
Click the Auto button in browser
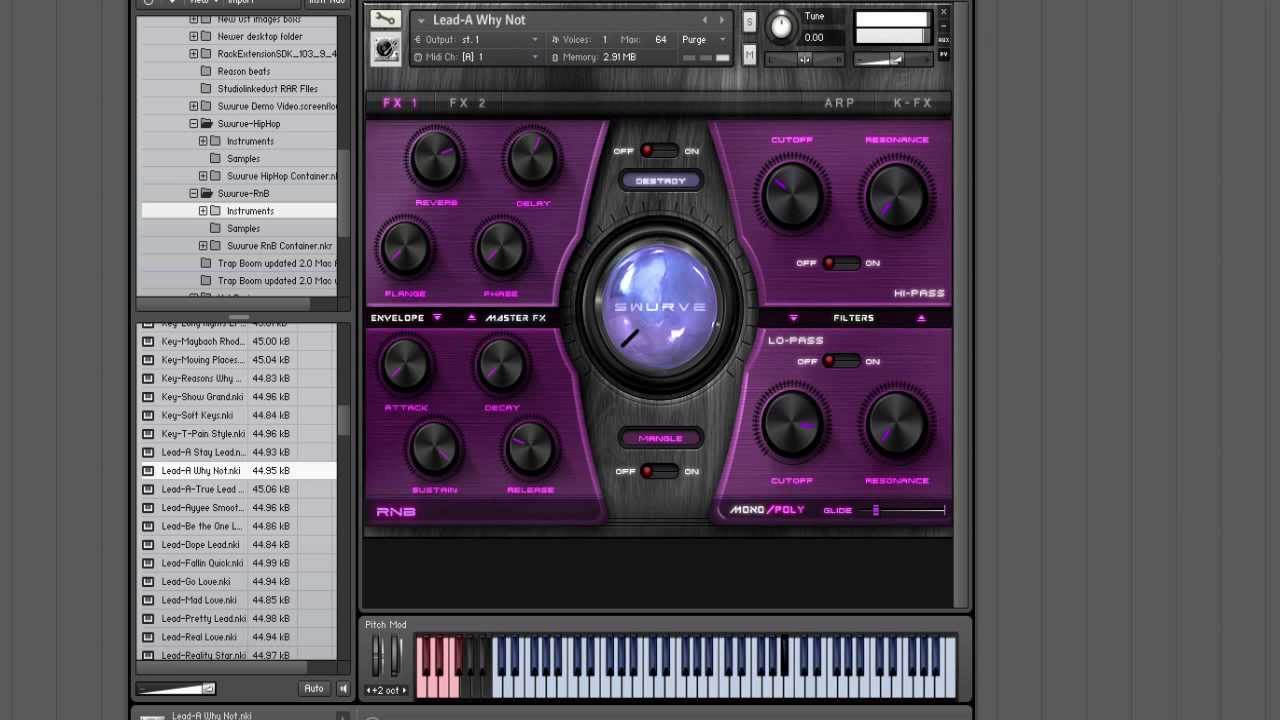(314, 688)
